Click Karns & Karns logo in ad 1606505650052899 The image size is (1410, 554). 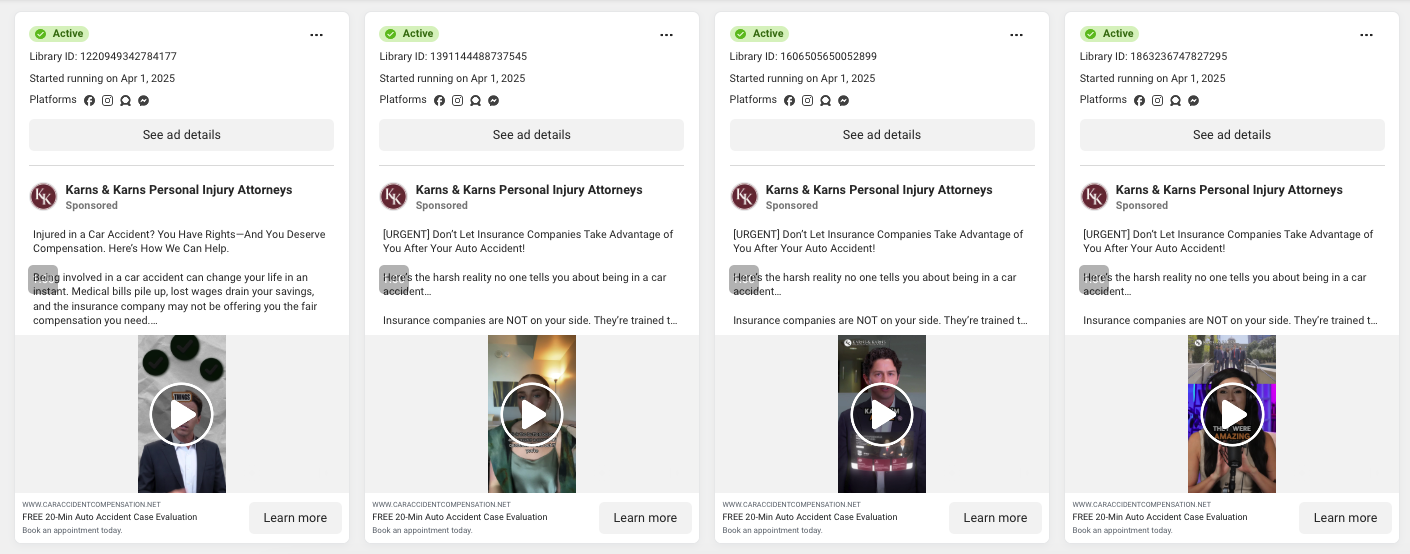(x=744, y=196)
